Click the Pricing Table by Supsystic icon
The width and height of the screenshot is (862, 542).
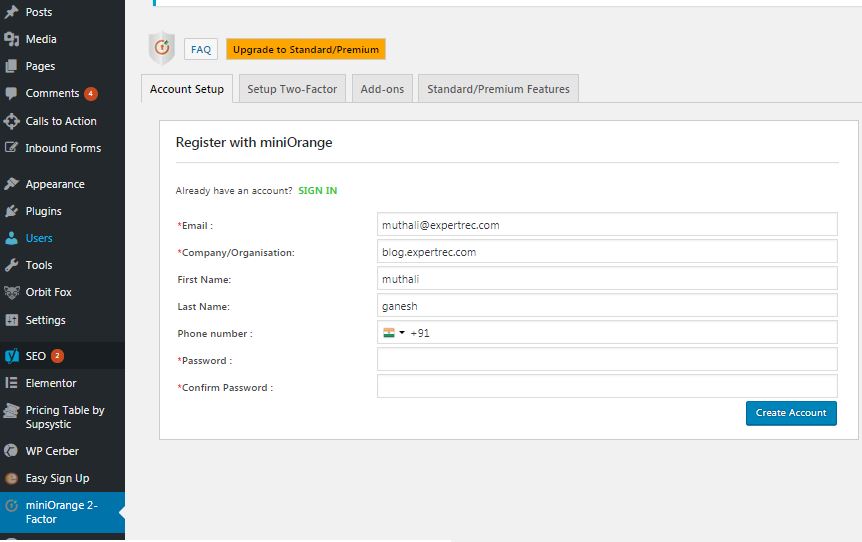(x=11, y=411)
